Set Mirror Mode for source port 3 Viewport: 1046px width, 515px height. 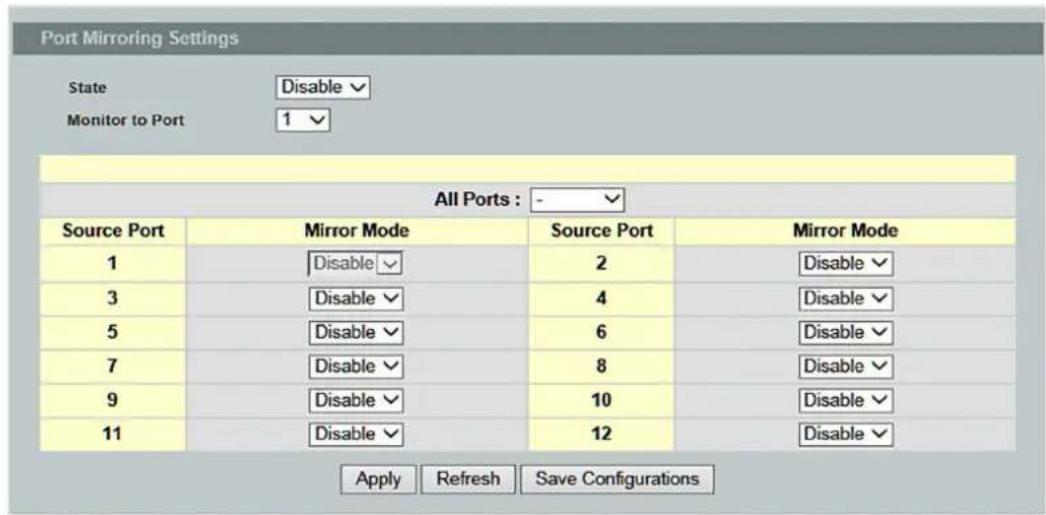coord(356,298)
